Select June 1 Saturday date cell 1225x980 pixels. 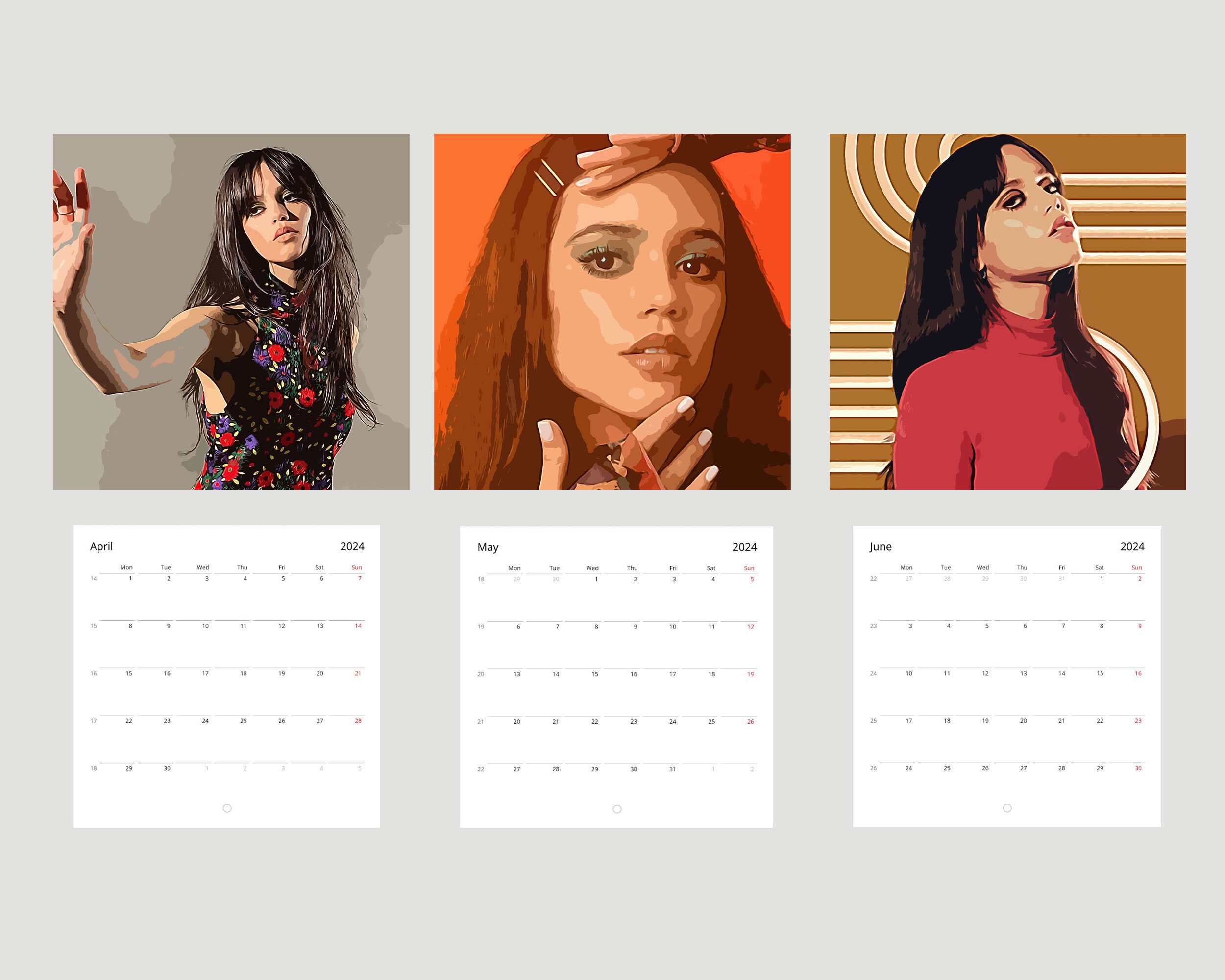1101,578
